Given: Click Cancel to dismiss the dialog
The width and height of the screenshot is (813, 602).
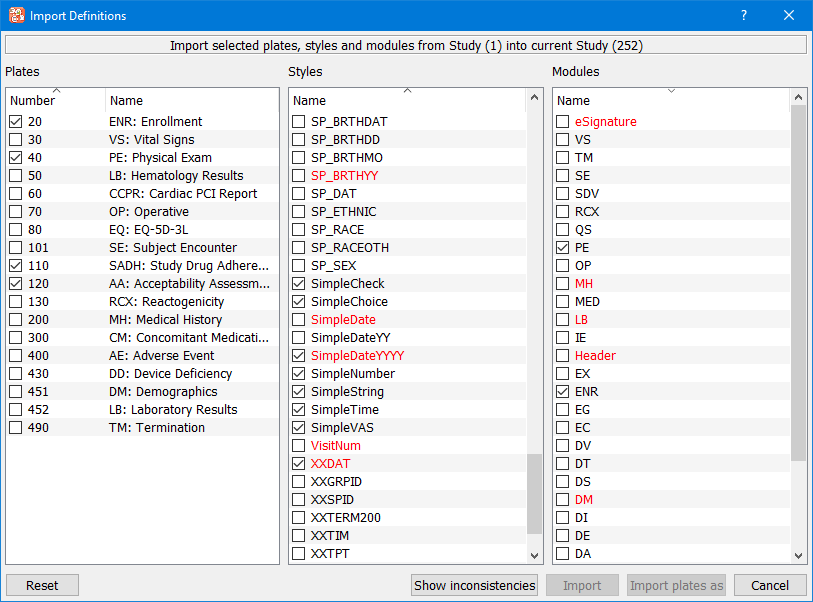Looking at the screenshot, I should click(770, 585).
